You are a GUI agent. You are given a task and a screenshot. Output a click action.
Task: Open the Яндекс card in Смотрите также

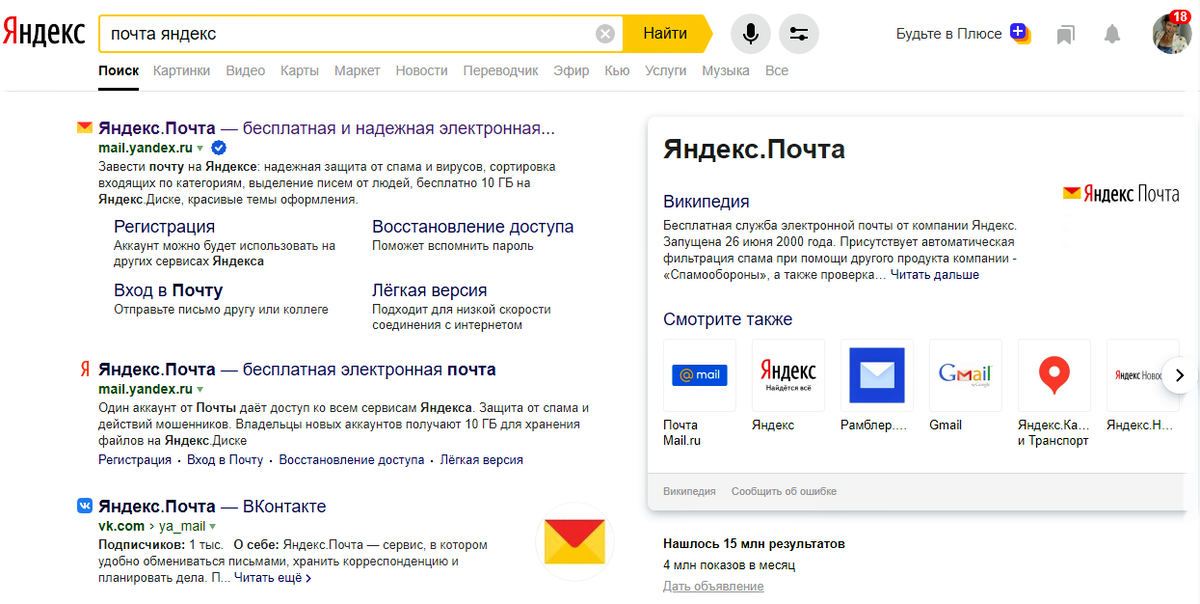click(788, 375)
